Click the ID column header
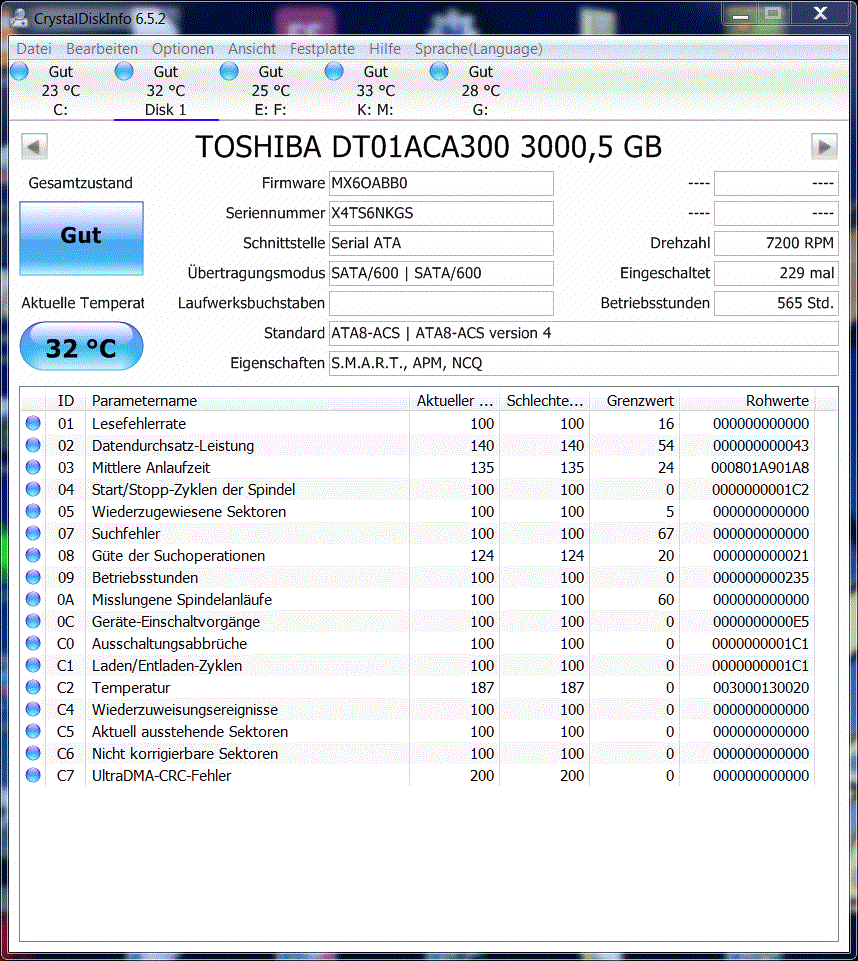The image size is (858, 961). 66,401
